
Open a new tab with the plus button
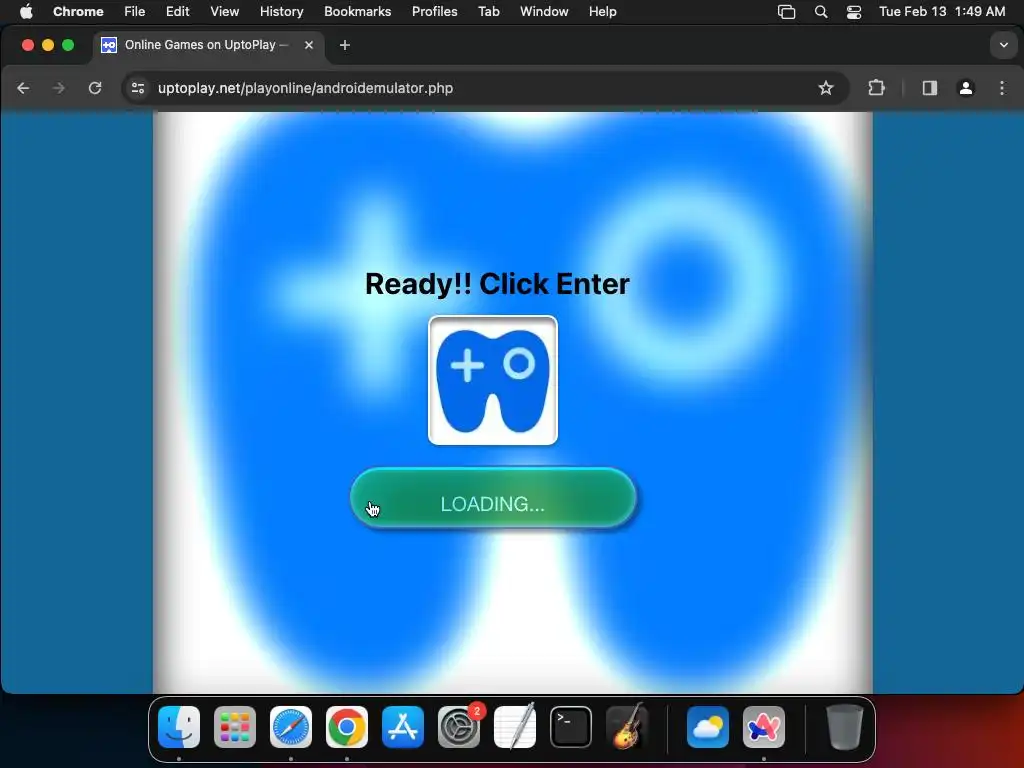tap(345, 45)
